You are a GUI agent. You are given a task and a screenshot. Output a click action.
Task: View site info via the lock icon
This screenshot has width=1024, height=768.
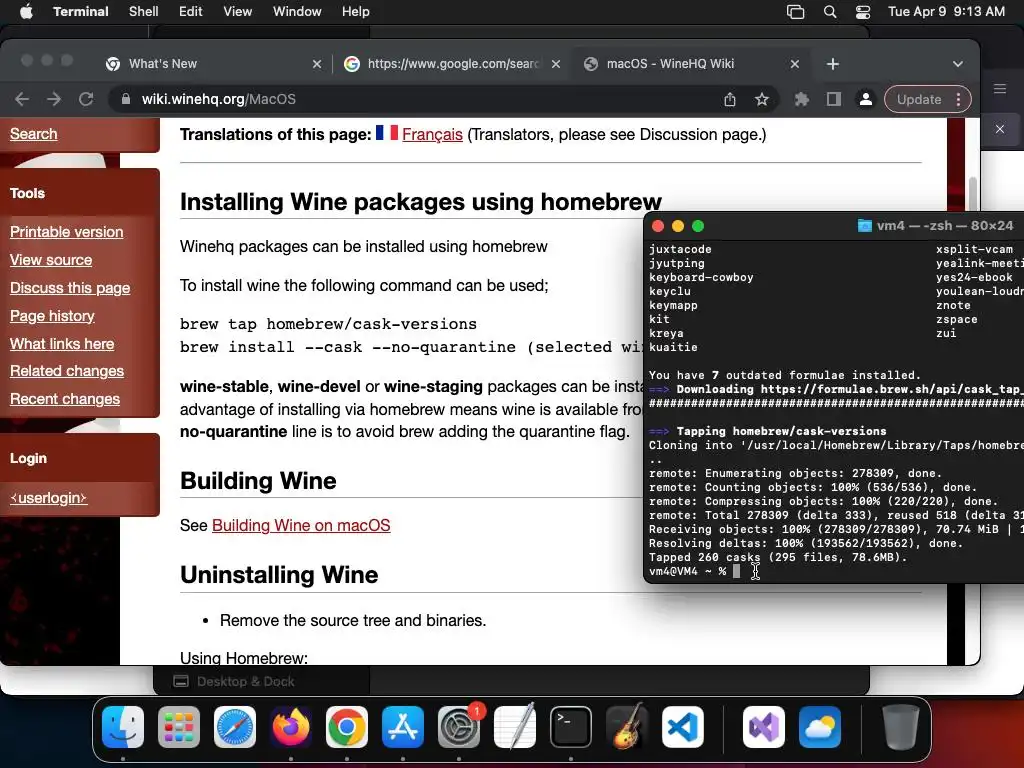point(126,99)
